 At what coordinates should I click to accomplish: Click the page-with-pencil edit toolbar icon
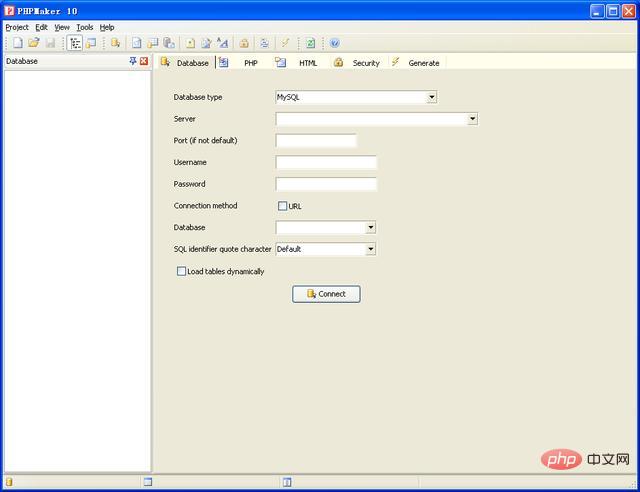pos(206,43)
